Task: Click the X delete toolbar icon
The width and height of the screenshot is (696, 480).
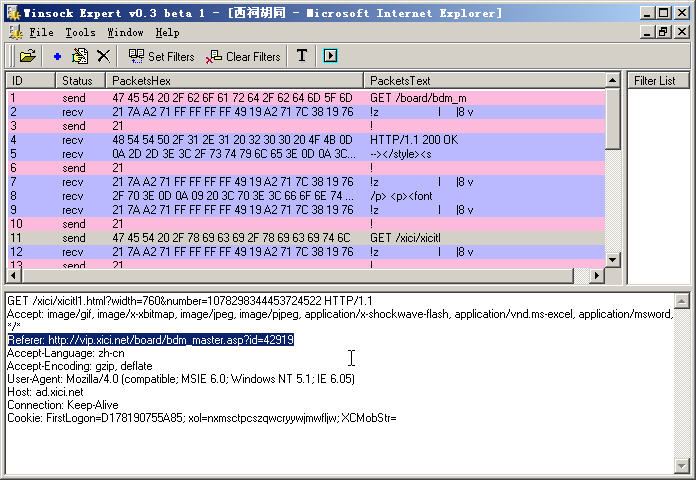Action: (103, 56)
